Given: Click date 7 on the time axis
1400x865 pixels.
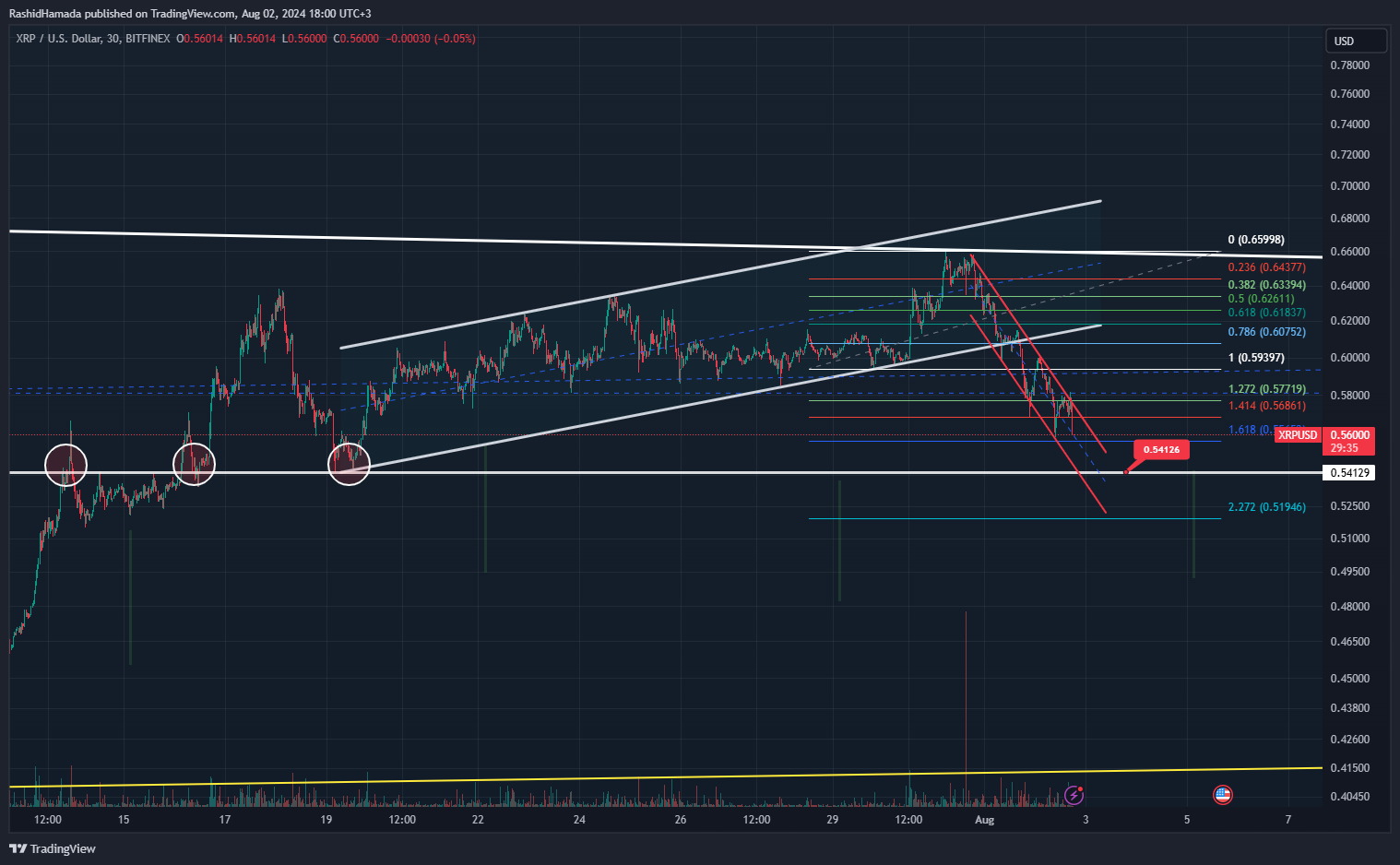Looking at the screenshot, I should tap(1288, 820).
